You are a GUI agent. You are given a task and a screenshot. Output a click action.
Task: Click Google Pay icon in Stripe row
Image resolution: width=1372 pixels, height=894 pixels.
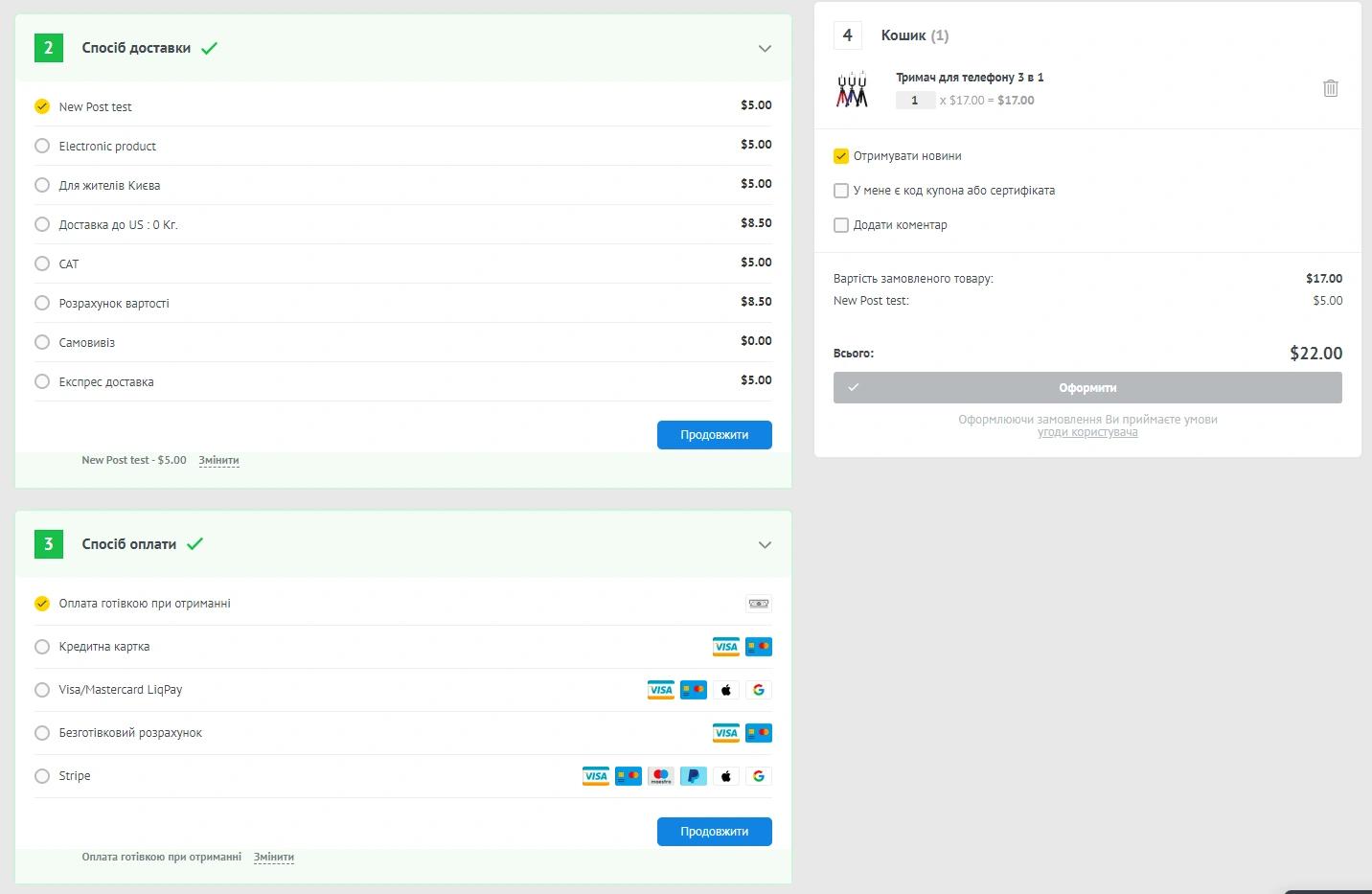[758, 776]
